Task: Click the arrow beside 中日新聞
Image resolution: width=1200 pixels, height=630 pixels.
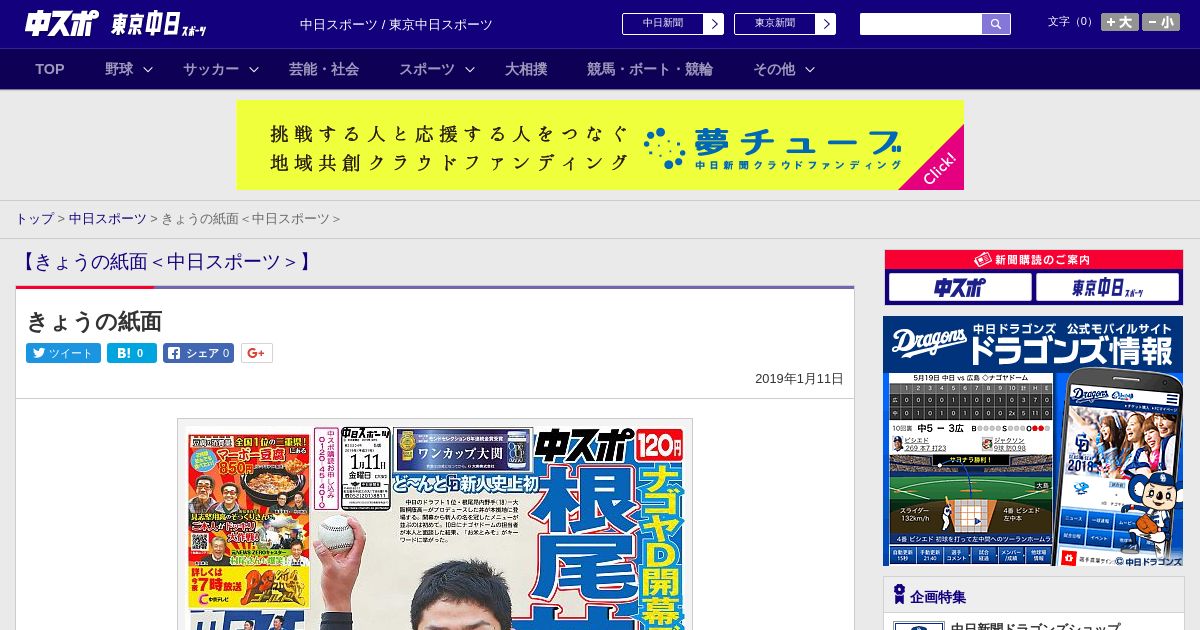Action: coord(714,24)
